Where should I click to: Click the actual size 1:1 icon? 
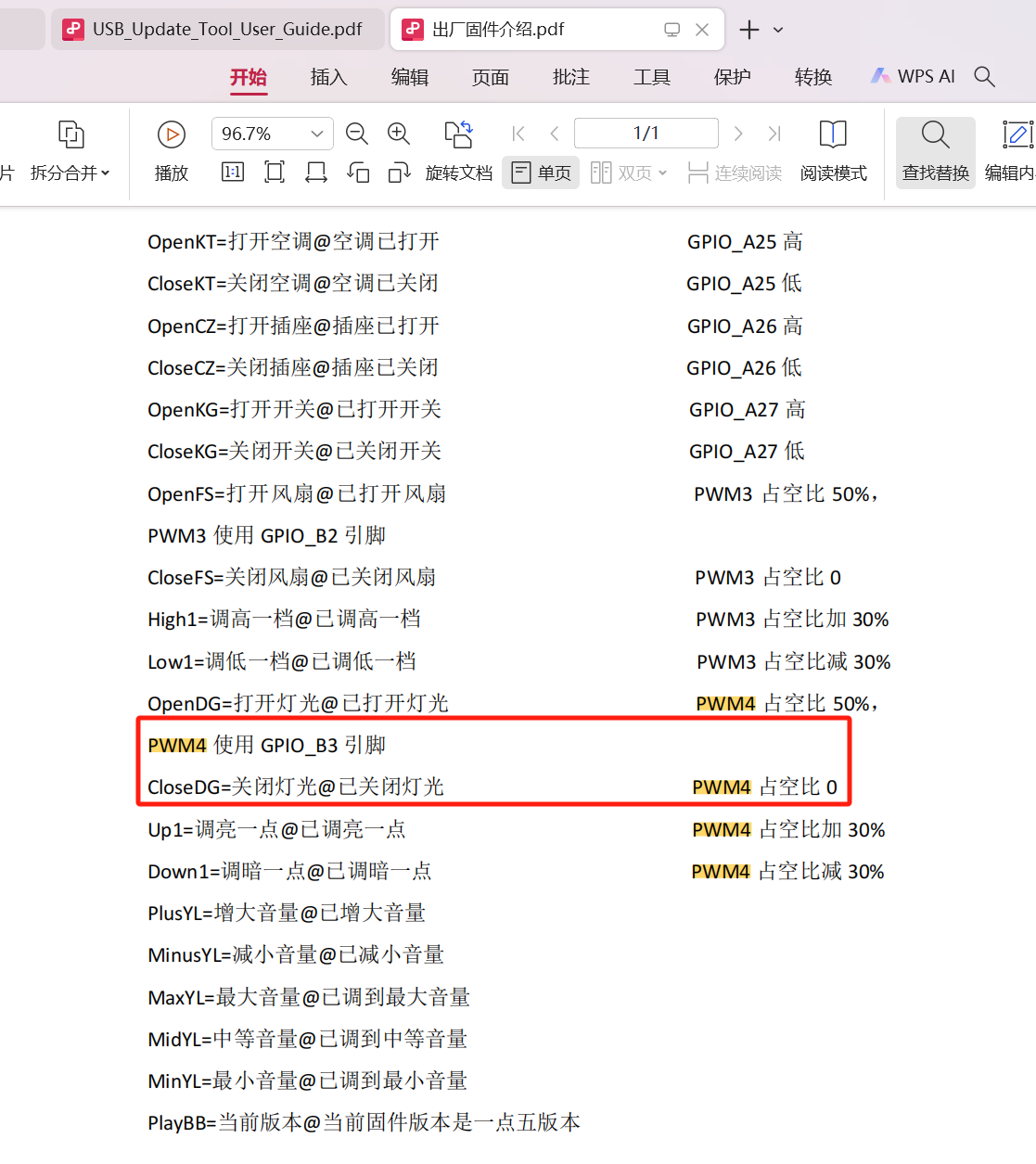[x=233, y=173]
